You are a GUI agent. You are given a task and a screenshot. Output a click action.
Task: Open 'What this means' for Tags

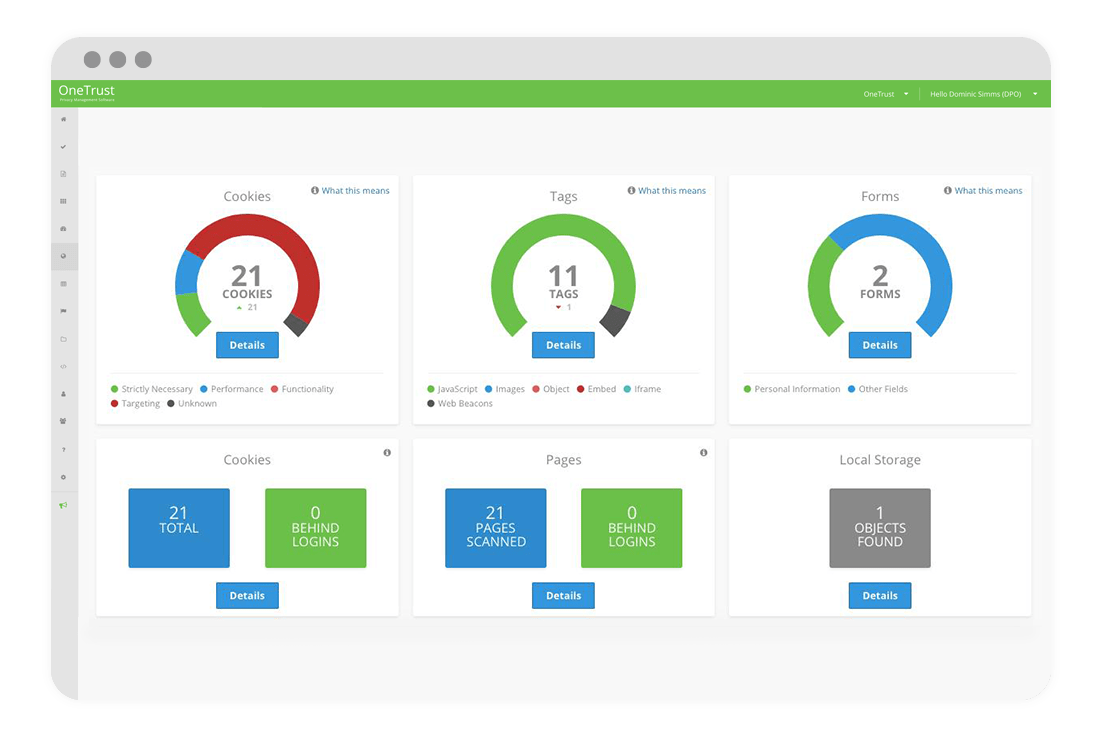point(672,190)
